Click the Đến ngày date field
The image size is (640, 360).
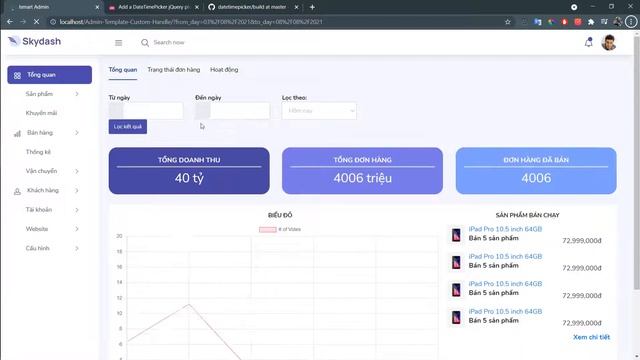coord(240,111)
